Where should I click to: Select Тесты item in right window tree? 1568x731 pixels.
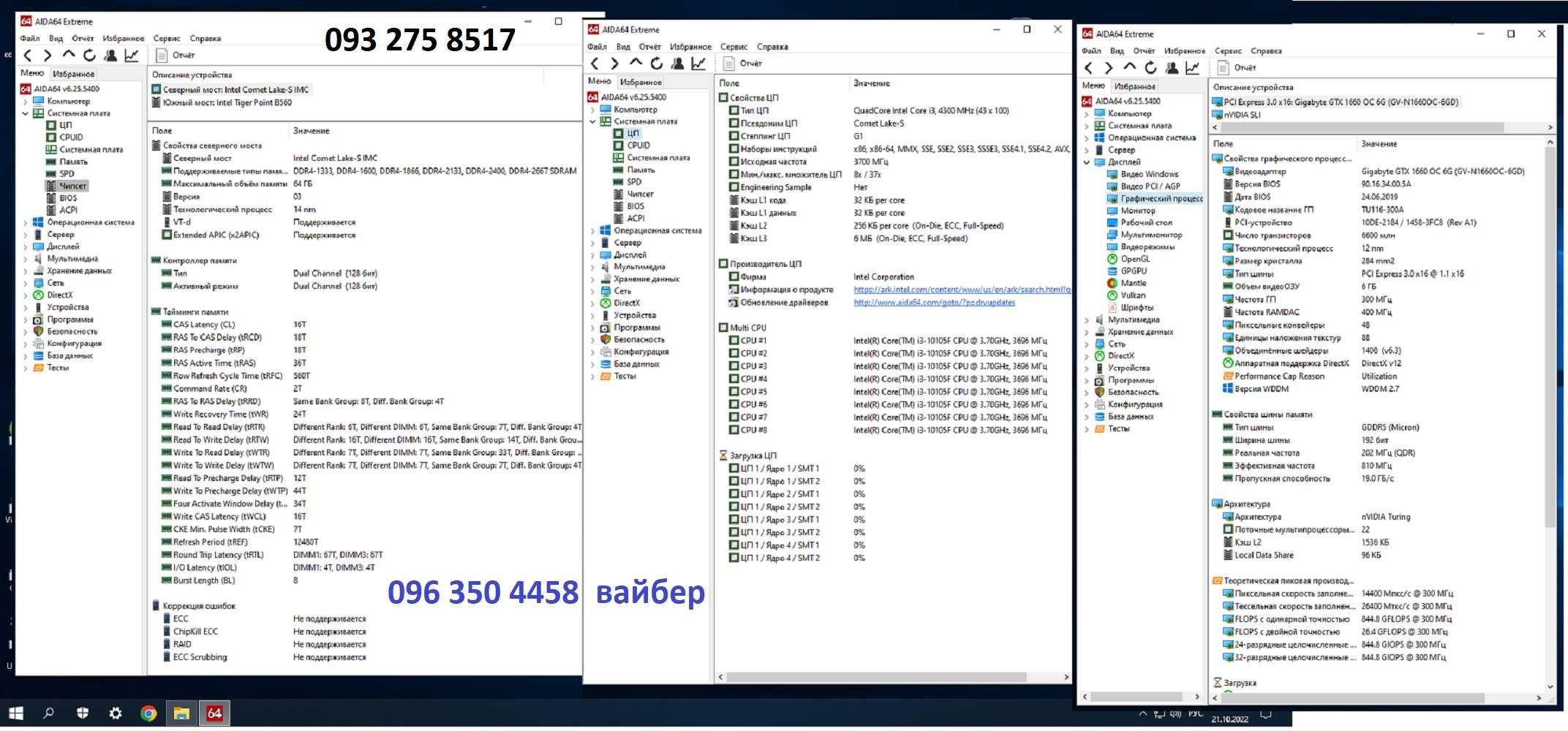tap(1118, 429)
